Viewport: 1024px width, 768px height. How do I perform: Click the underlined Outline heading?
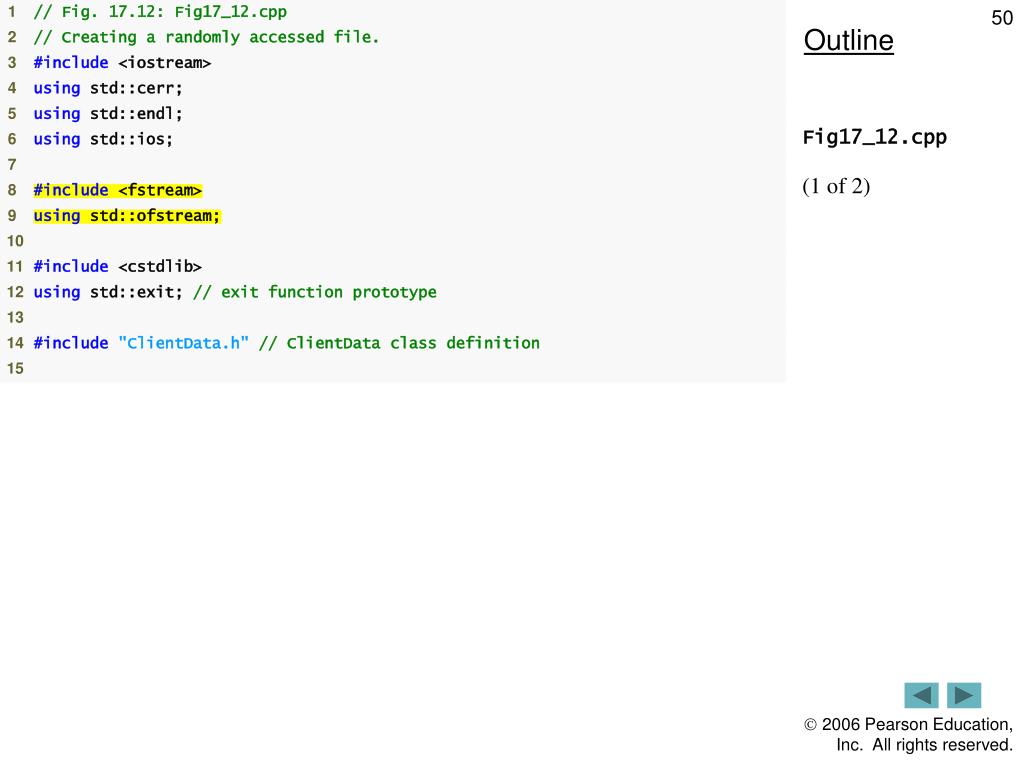(848, 40)
